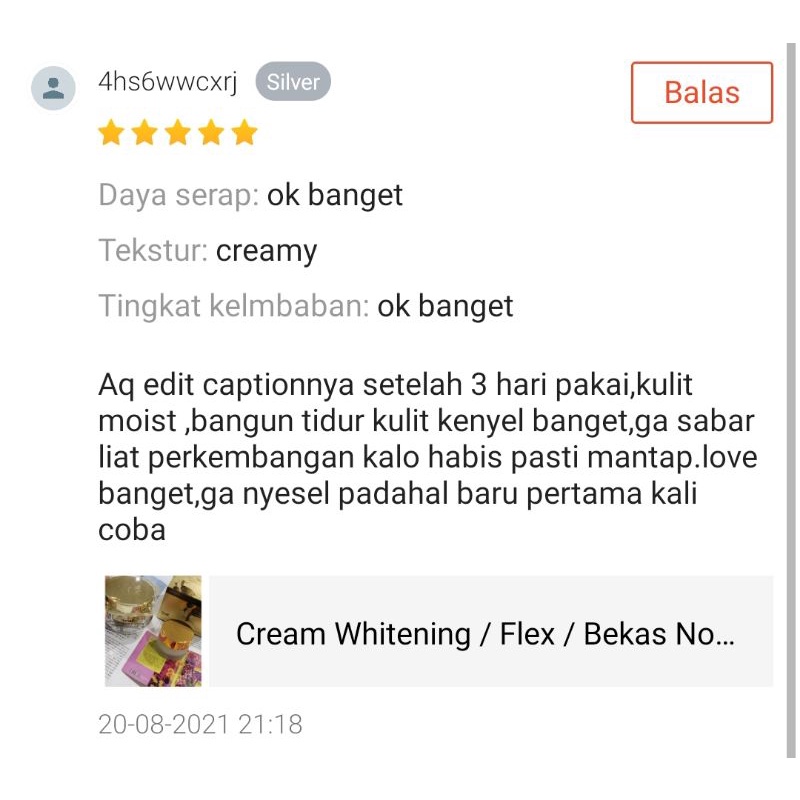
Task: Open the Cream Whitening / Flex product title
Action: [485, 634]
